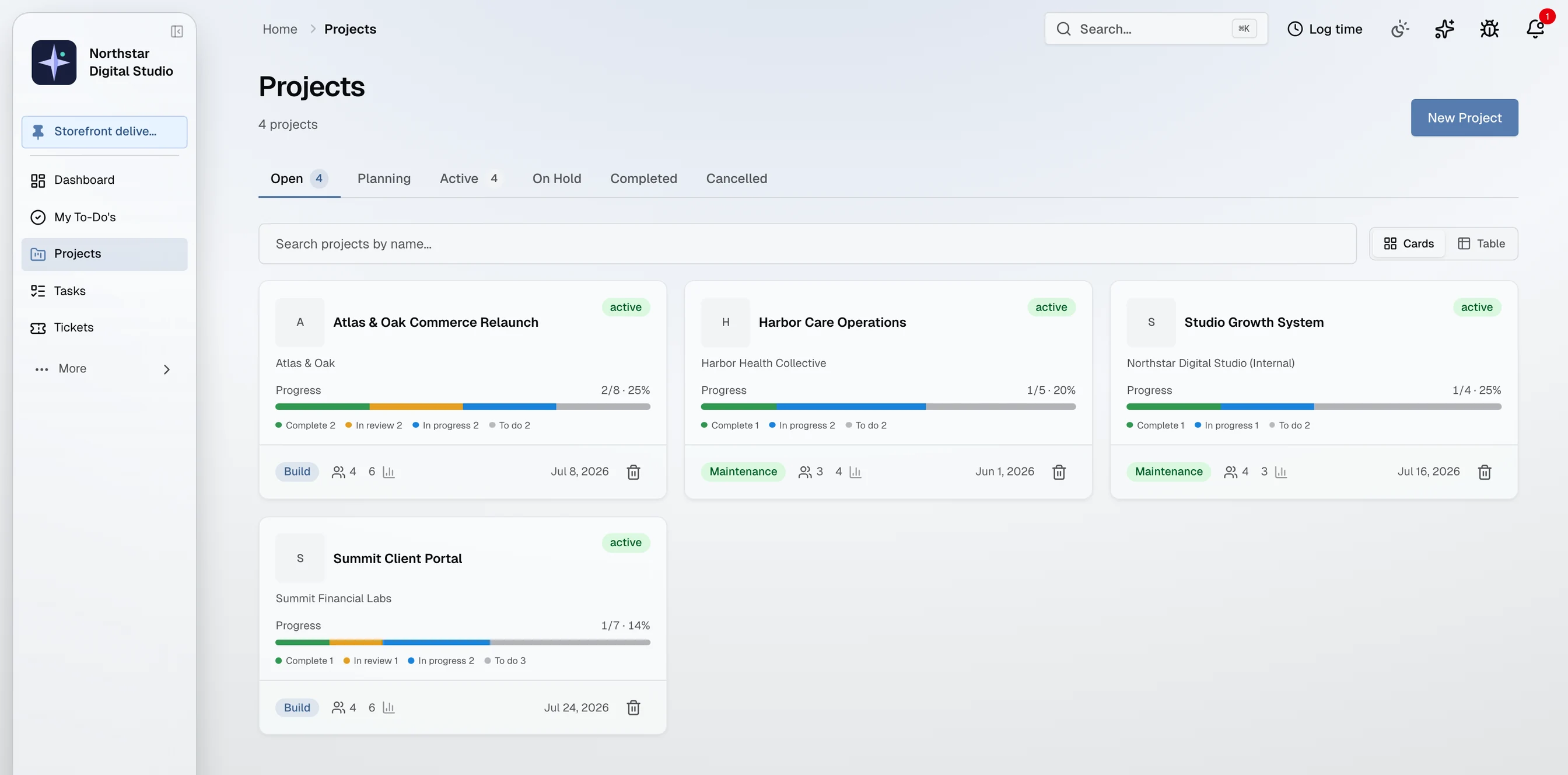Open notifications bell
The image size is (1568, 775).
(x=1535, y=29)
